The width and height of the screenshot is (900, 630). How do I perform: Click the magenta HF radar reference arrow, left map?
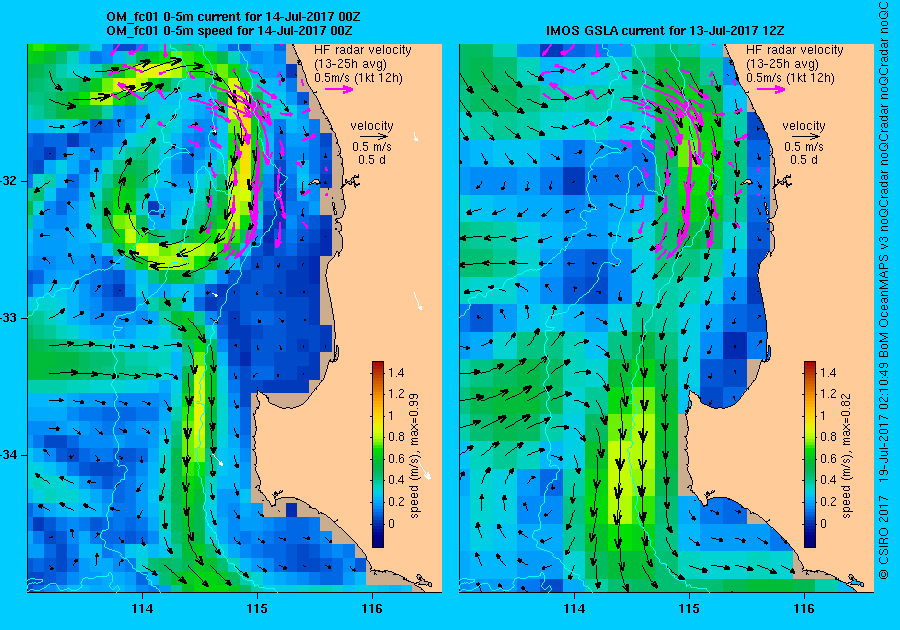click(x=339, y=89)
